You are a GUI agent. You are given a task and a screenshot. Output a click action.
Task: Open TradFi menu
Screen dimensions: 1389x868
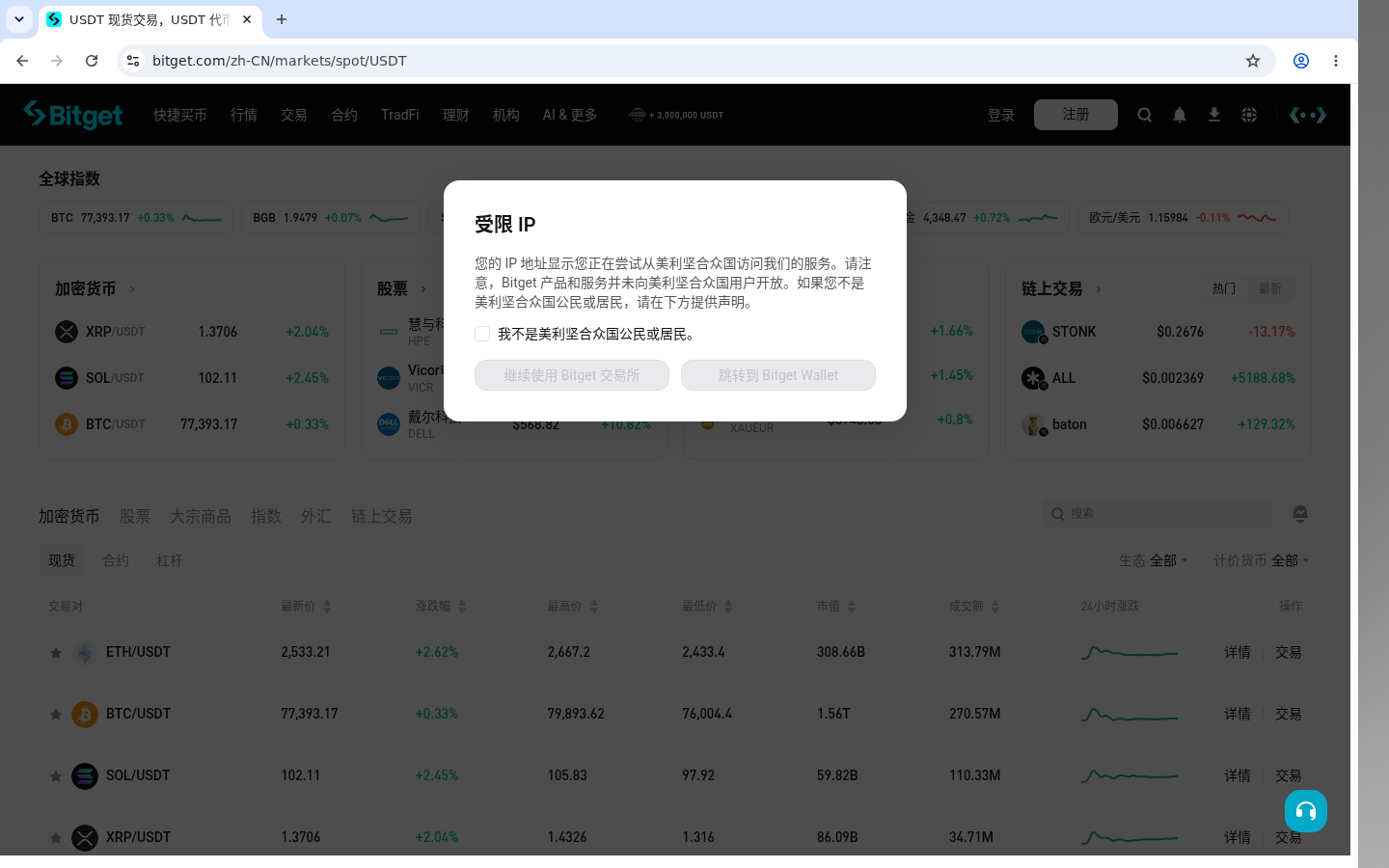click(x=400, y=115)
